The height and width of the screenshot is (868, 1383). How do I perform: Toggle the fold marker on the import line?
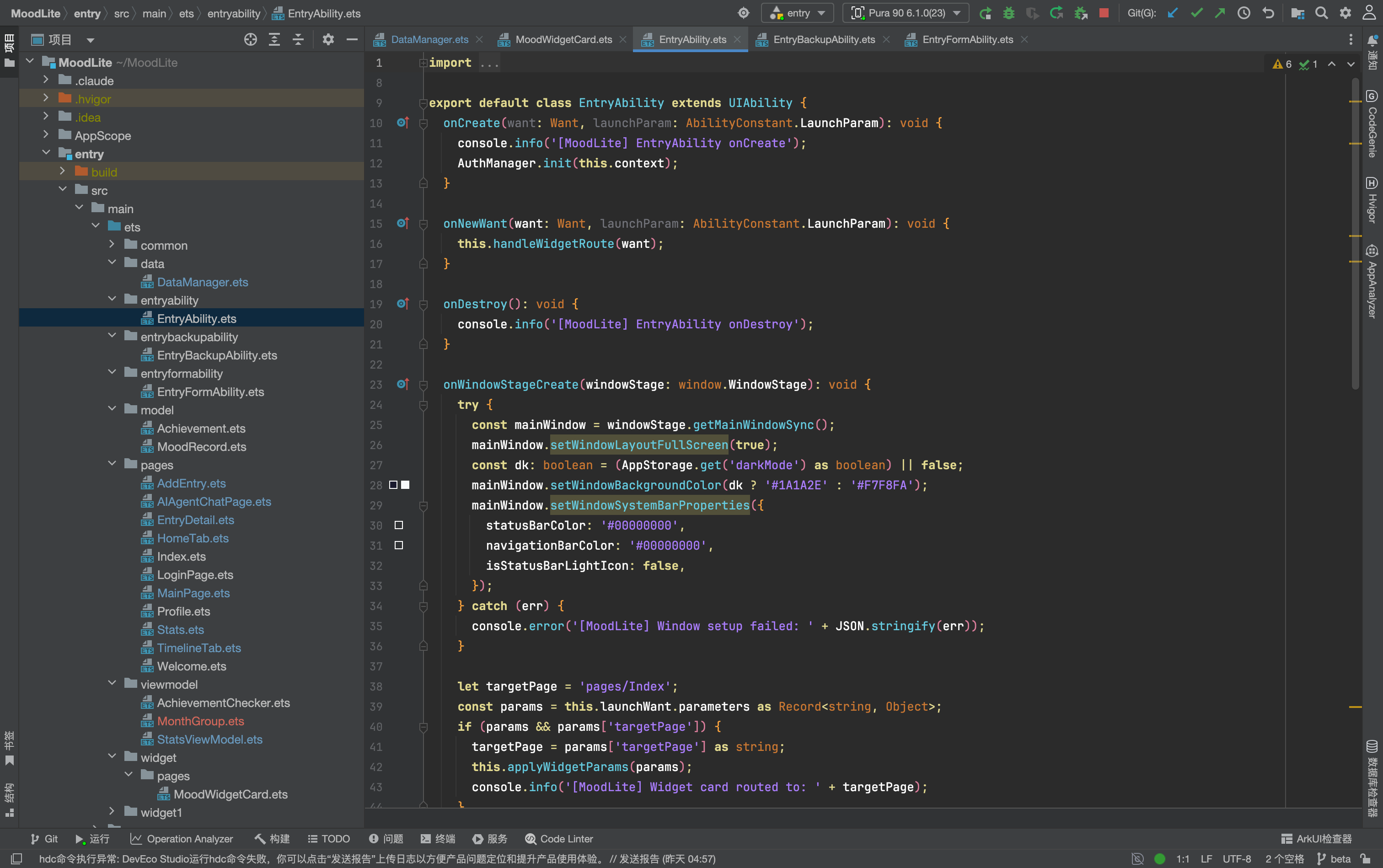423,63
